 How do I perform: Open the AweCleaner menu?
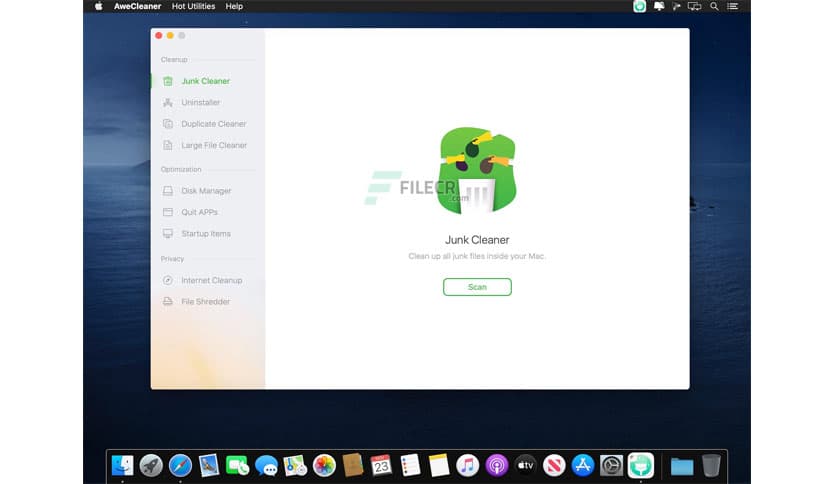click(x=137, y=6)
